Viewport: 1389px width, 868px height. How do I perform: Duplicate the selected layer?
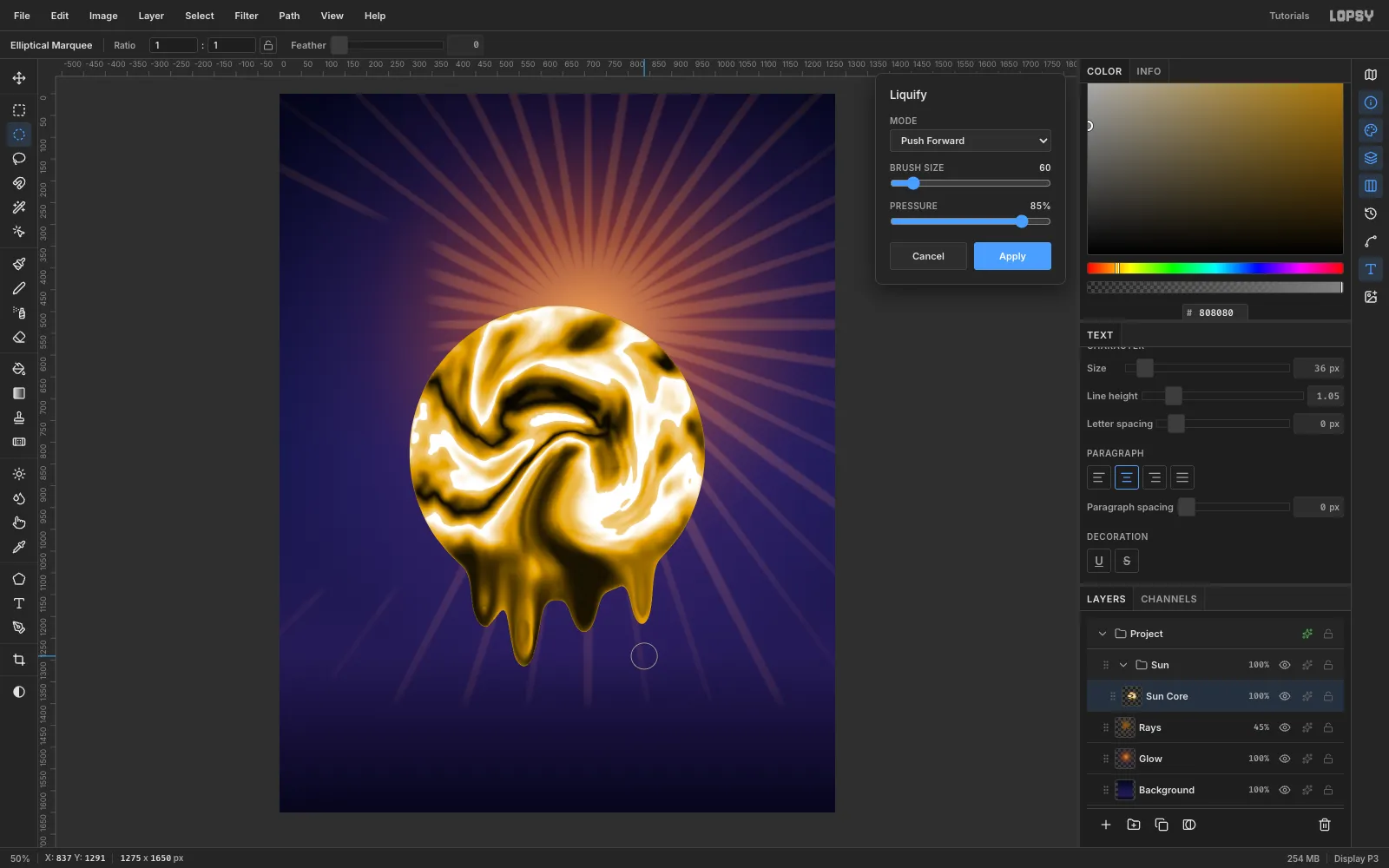1162,825
